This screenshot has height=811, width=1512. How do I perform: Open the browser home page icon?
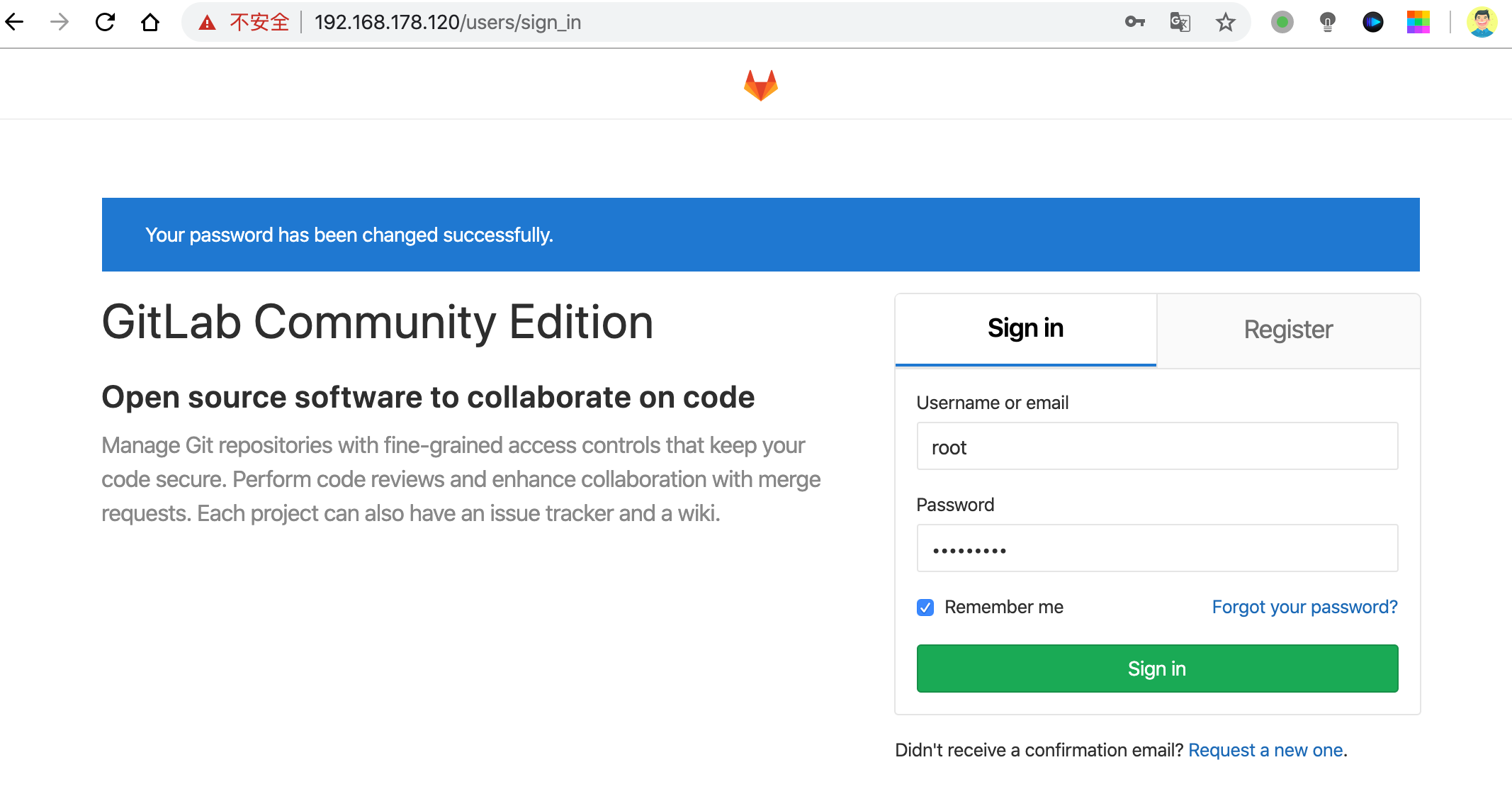pyautogui.click(x=150, y=22)
